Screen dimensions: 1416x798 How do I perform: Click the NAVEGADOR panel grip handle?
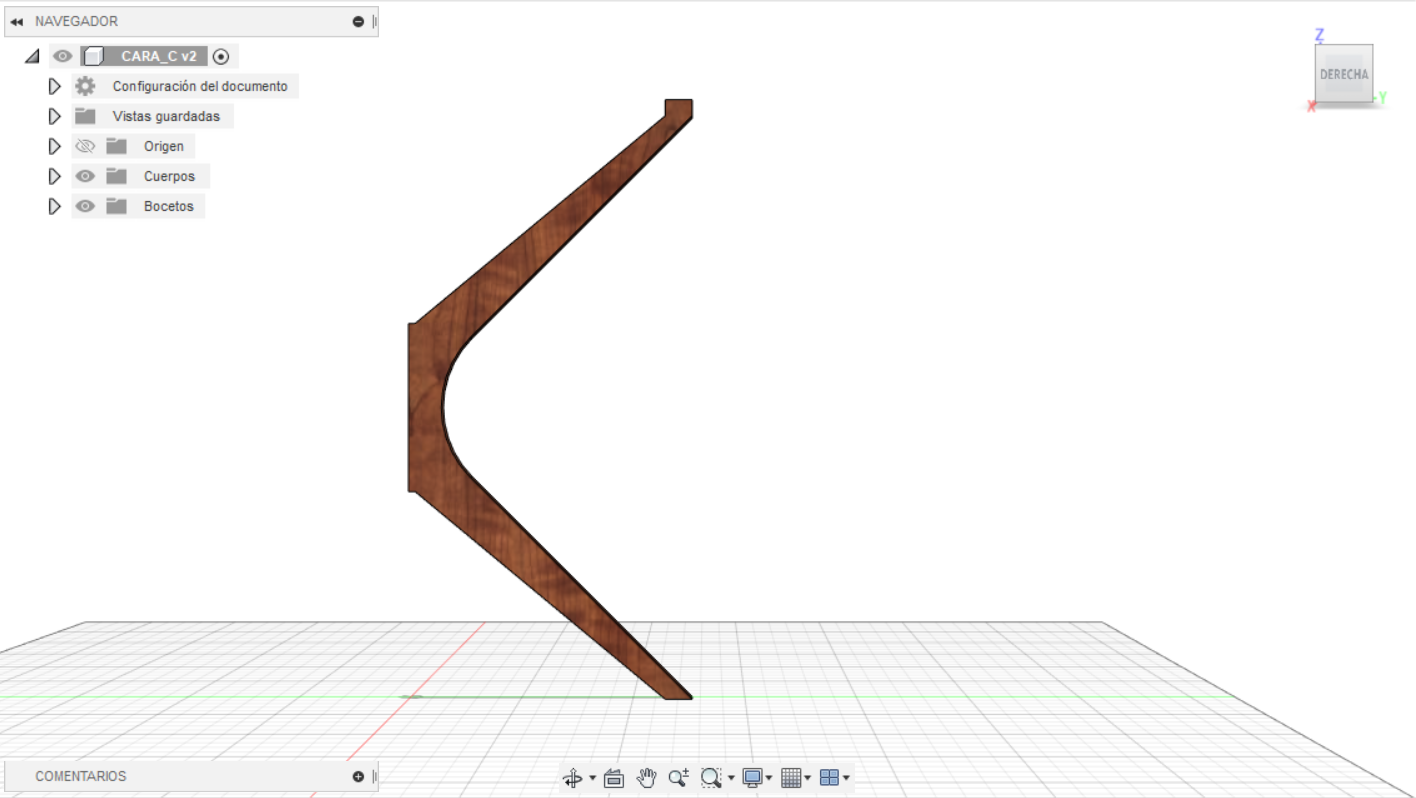pos(374,21)
